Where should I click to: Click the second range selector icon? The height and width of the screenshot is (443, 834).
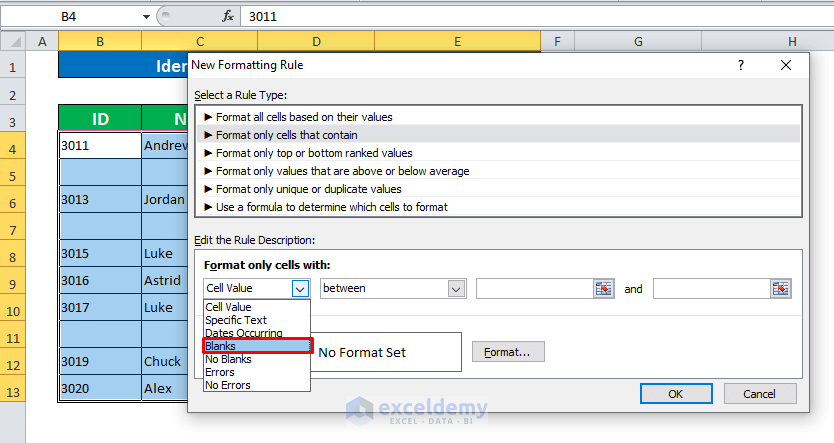[x=780, y=288]
